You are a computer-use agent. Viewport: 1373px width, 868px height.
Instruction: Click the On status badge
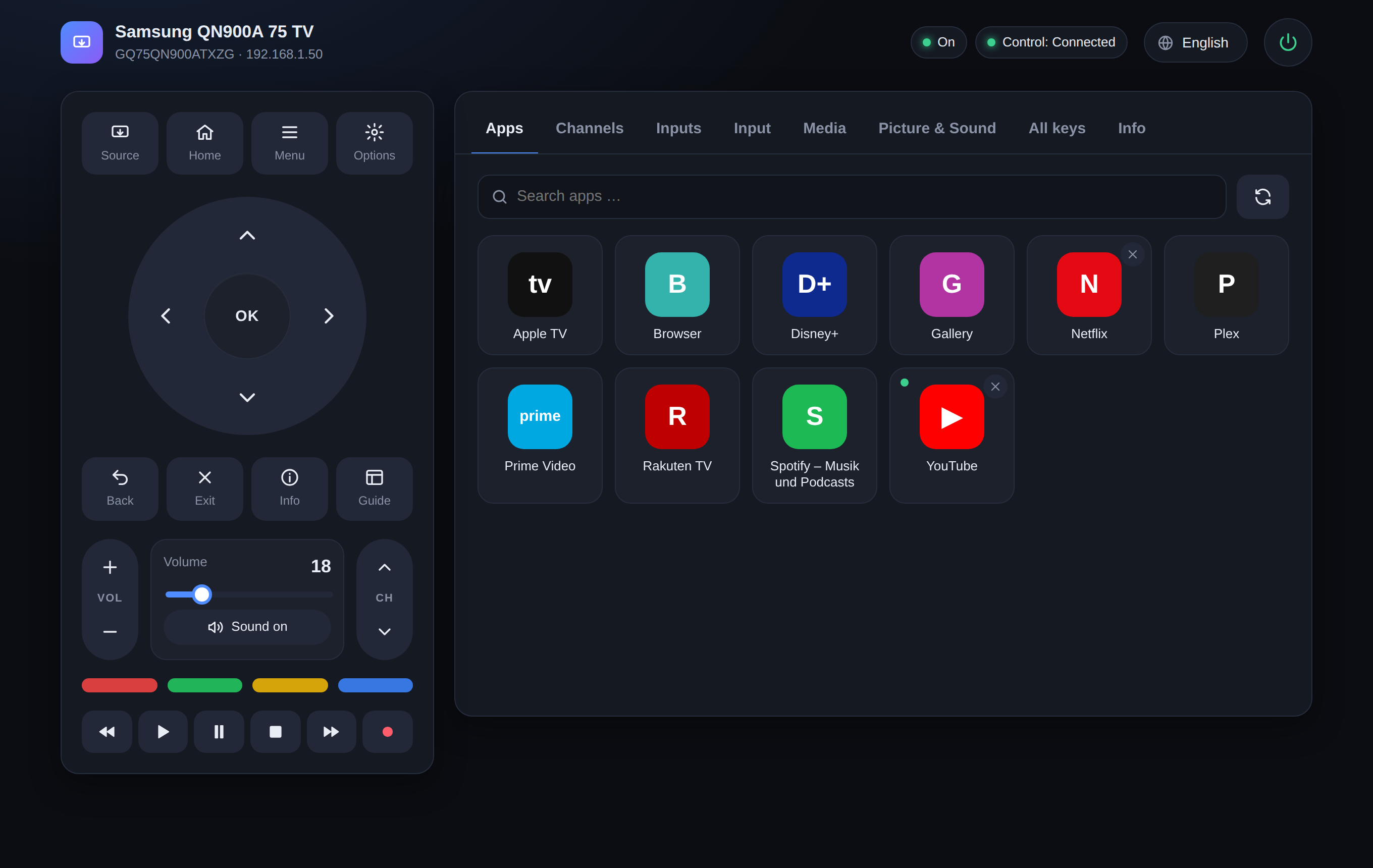(938, 42)
